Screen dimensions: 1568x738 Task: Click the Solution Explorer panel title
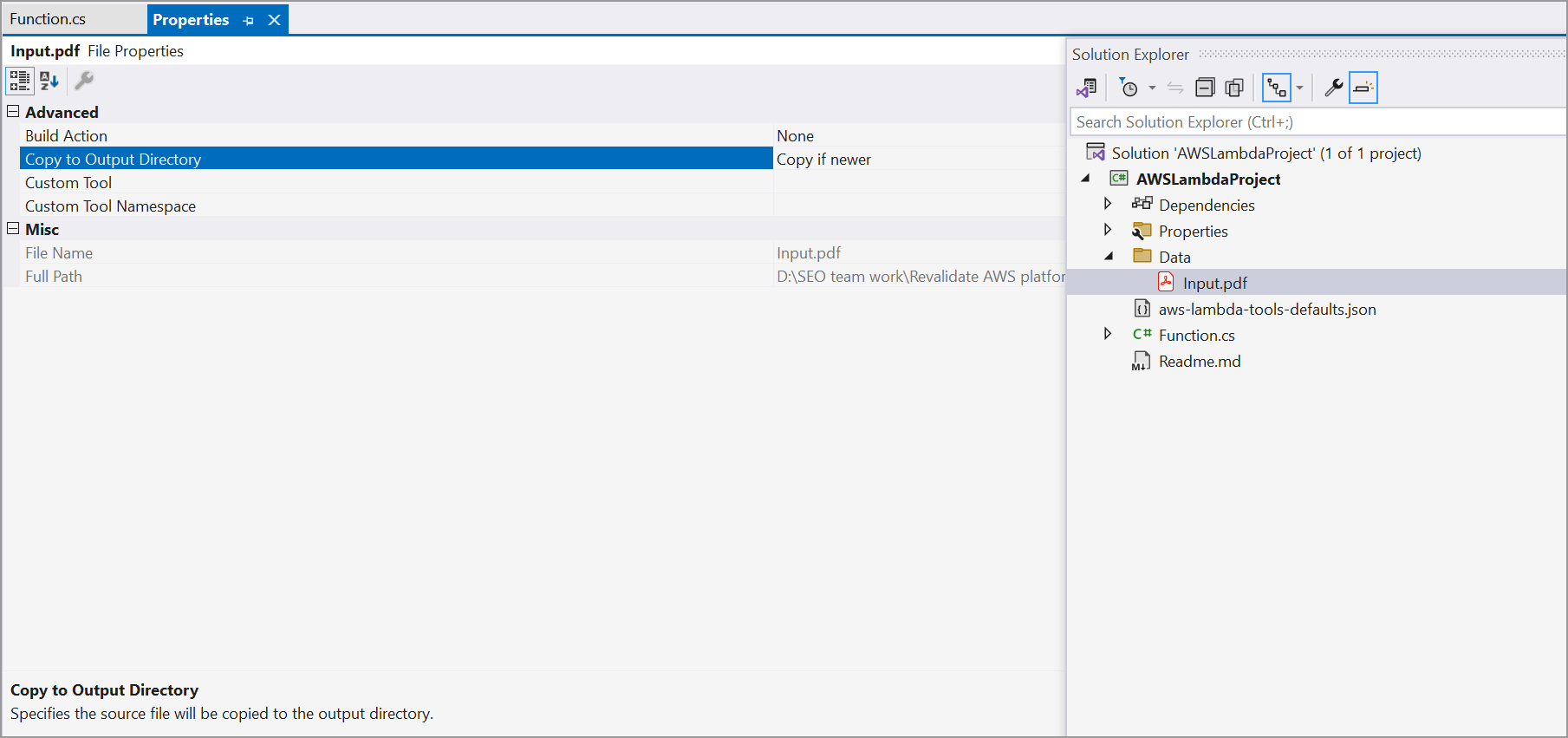point(1130,55)
